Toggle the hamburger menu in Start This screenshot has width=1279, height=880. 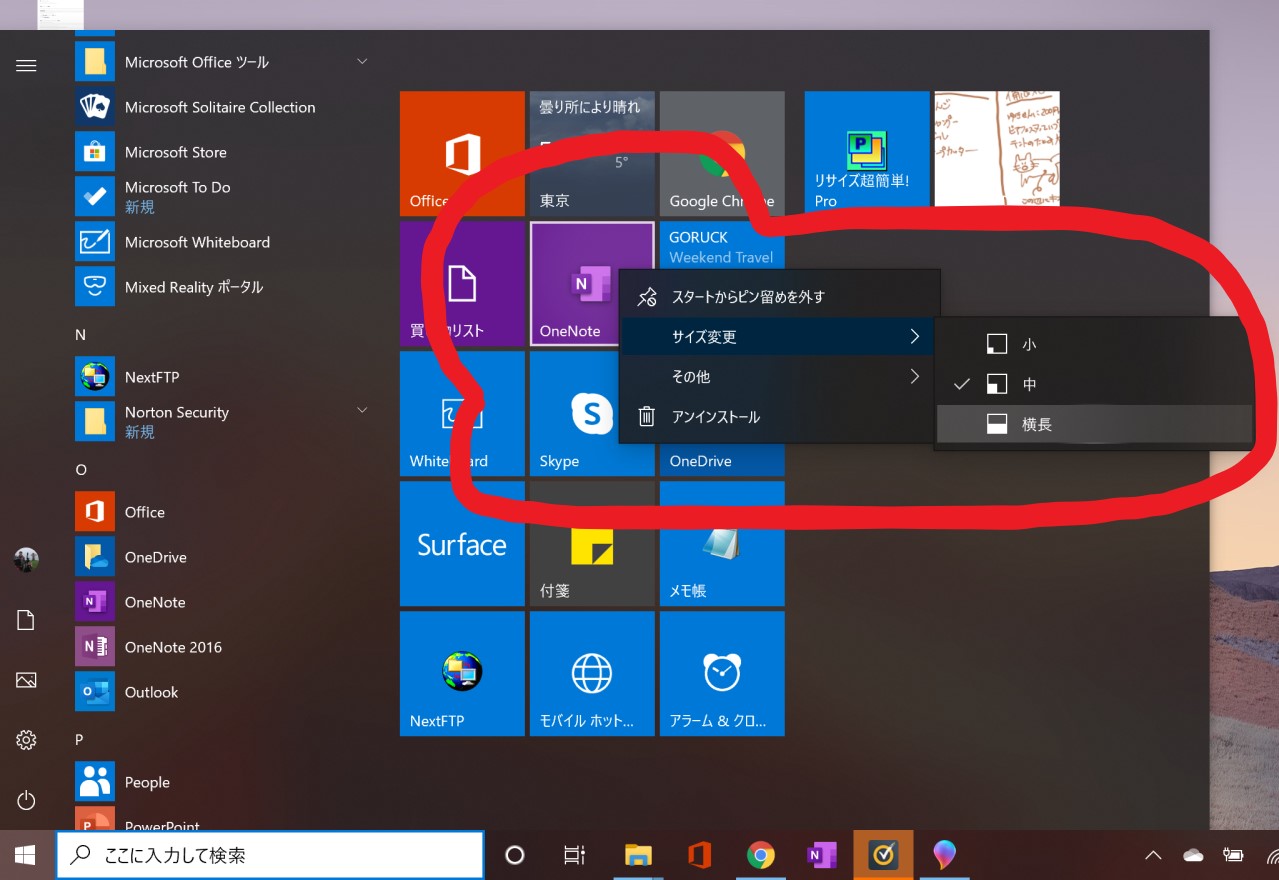pyautogui.click(x=26, y=66)
